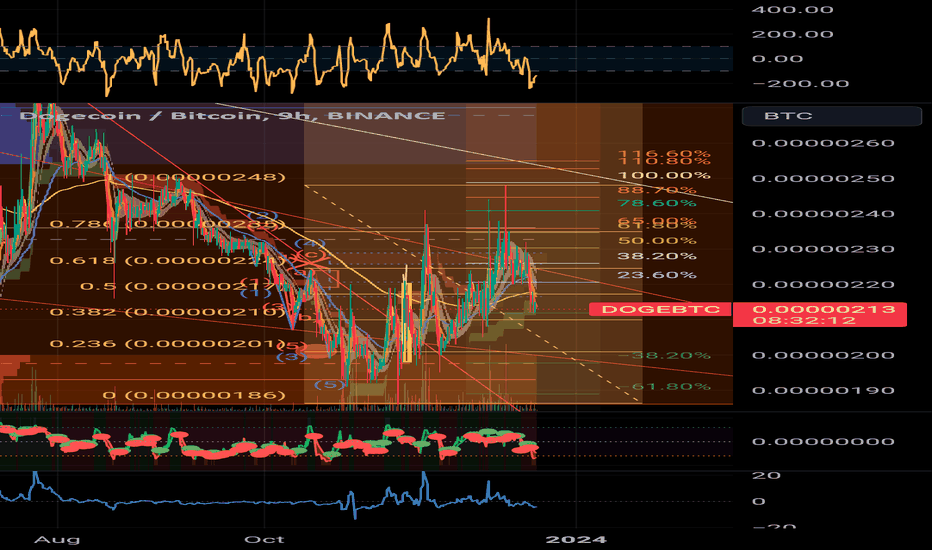
Task: Click the 0.00000200 price axis value
Action: (x=823, y=355)
